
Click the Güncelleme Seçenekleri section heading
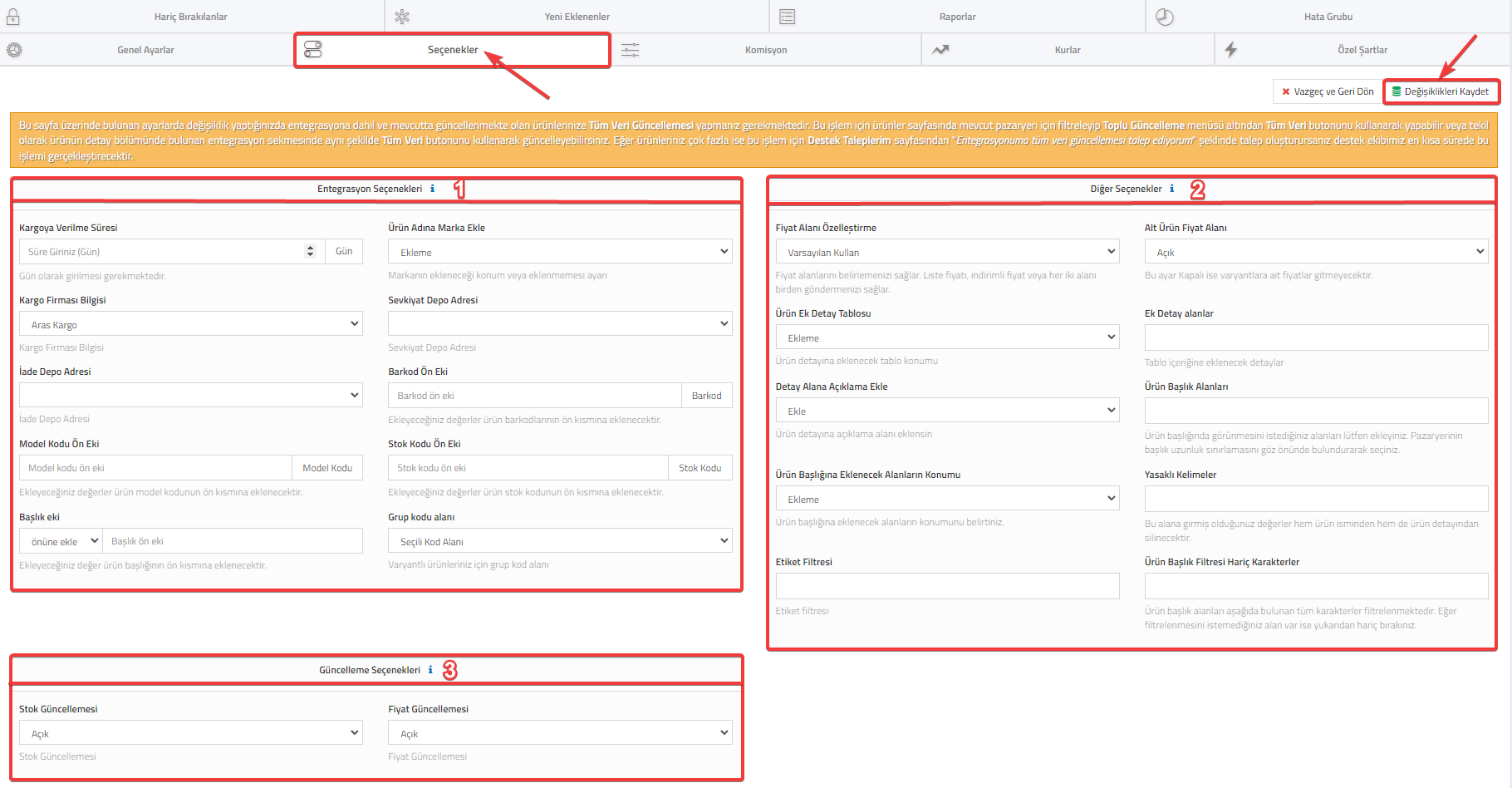point(370,670)
